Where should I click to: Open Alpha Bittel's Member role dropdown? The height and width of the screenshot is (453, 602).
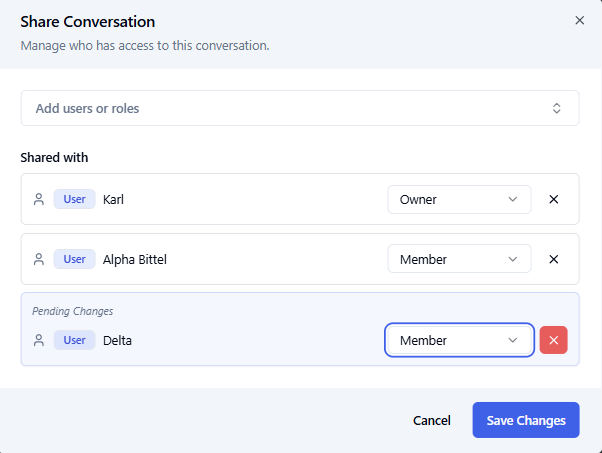(x=459, y=259)
